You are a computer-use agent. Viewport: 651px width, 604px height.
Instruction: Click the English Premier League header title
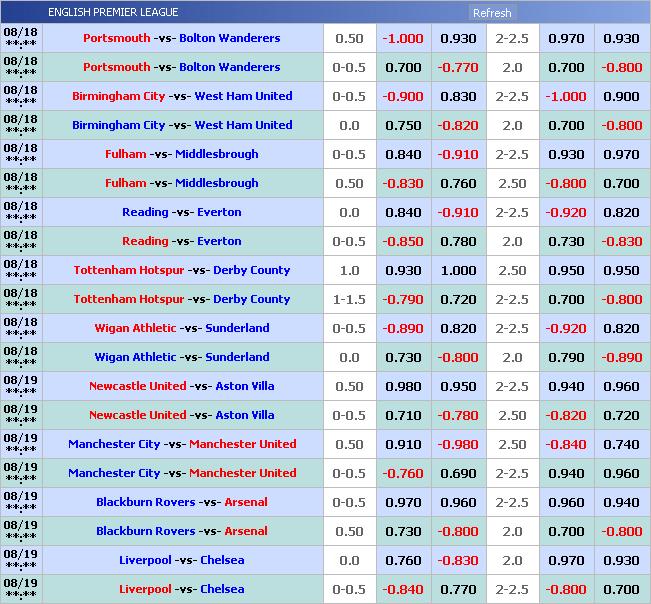click(x=113, y=13)
